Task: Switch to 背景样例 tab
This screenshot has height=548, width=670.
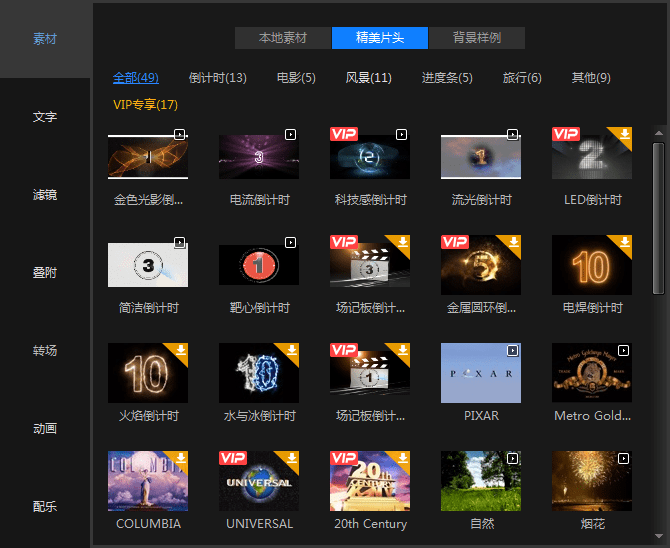Action: 477,38
